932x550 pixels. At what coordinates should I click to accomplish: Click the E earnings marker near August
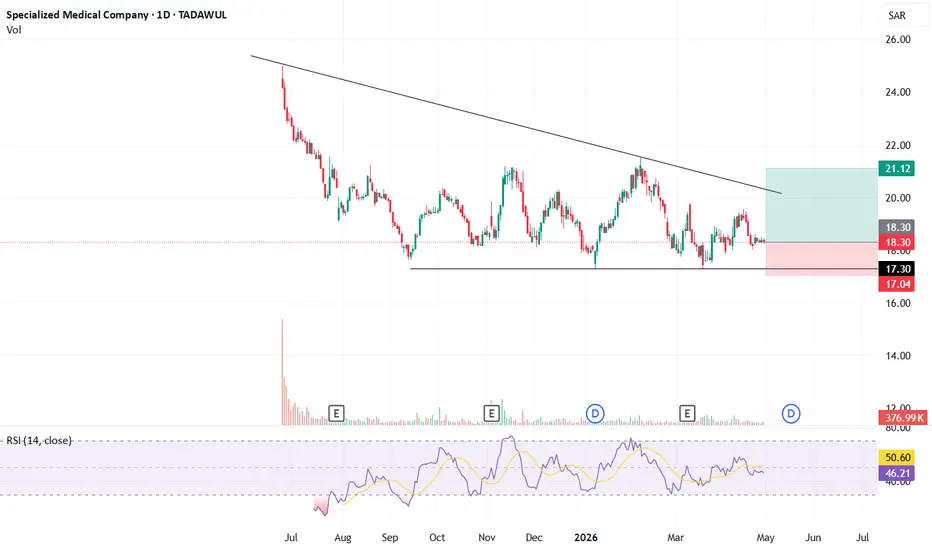click(x=336, y=413)
